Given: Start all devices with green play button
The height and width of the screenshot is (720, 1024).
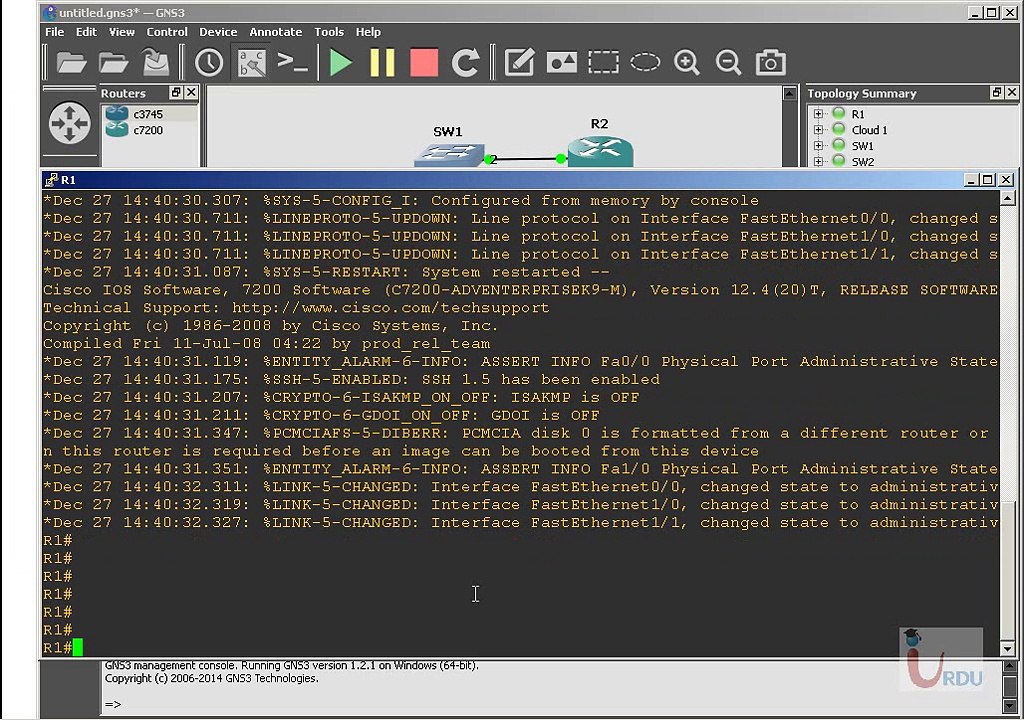Looking at the screenshot, I should pos(340,63).
